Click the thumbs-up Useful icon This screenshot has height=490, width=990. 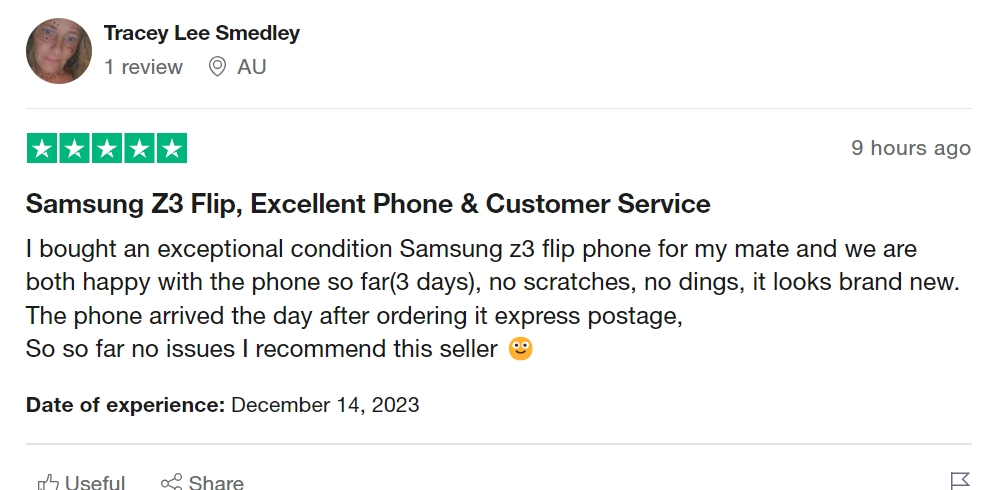(x=47, y=484)
